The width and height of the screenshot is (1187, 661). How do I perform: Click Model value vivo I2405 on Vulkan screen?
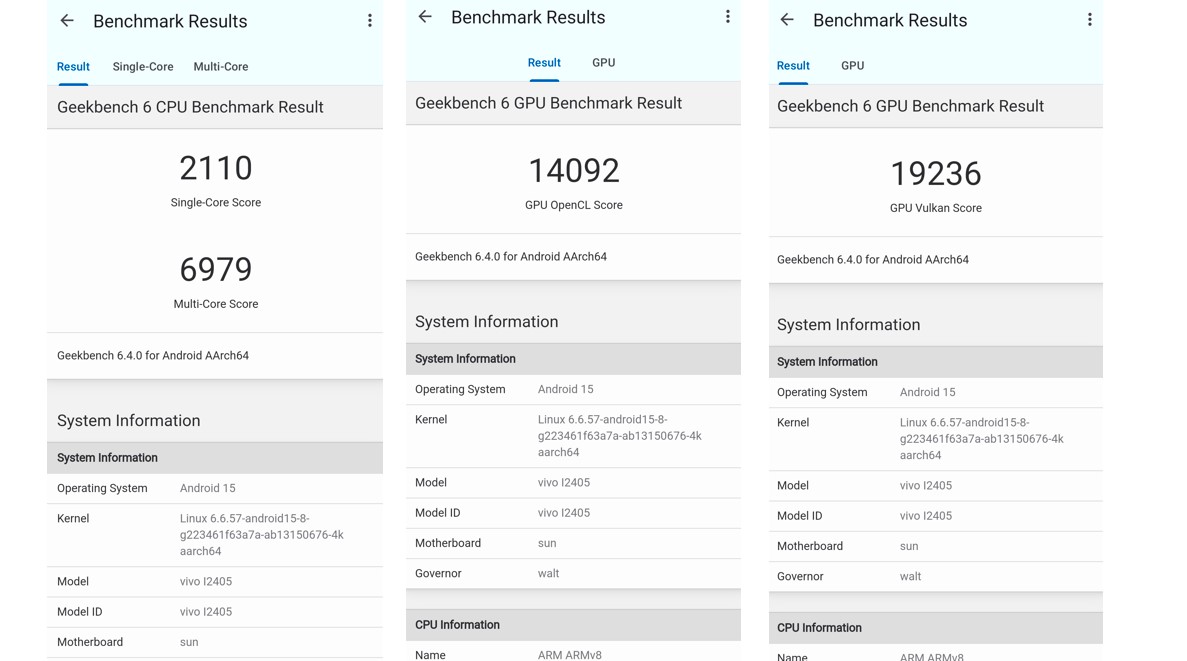926,485
